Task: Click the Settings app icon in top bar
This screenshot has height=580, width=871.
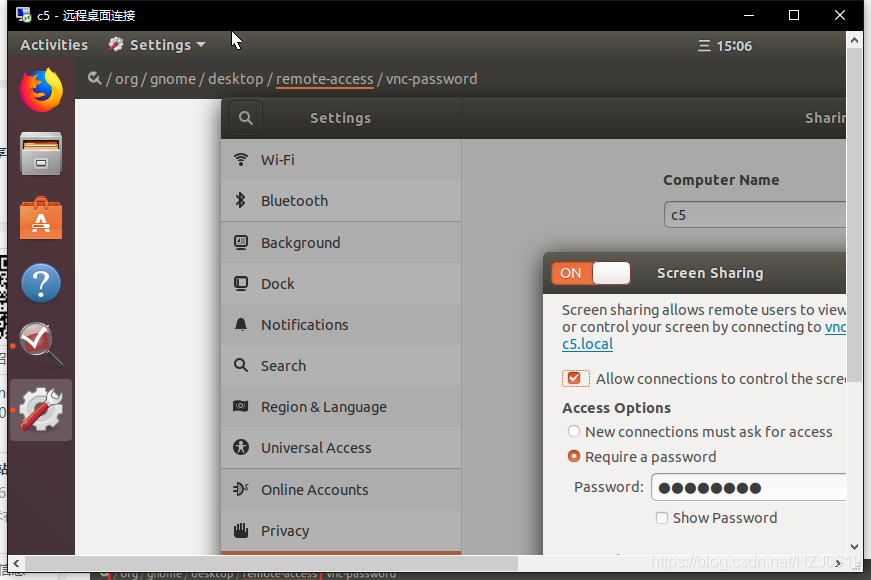Action: [x=116, y=44]
